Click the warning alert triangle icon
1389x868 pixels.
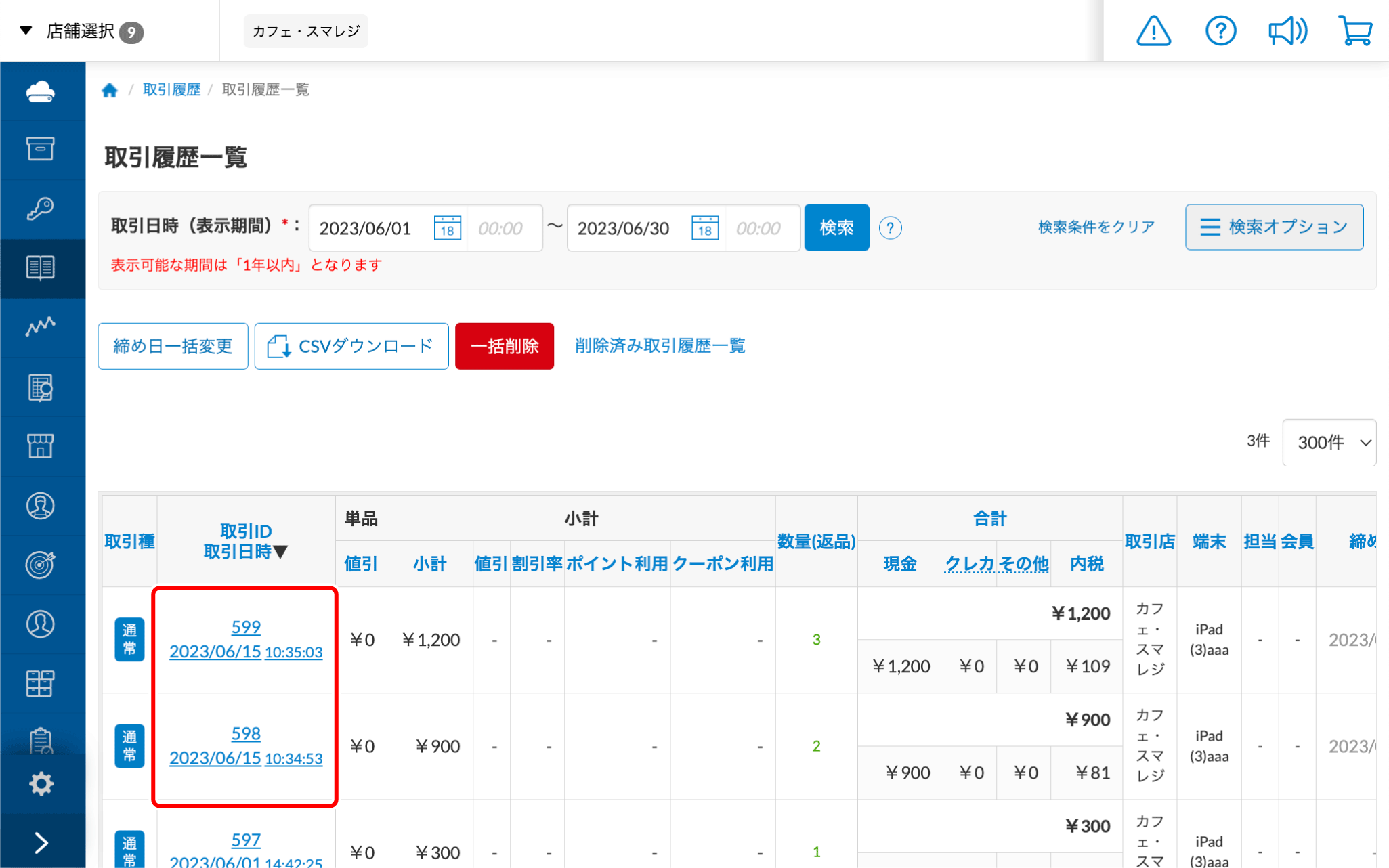[x=1153, y=31]
